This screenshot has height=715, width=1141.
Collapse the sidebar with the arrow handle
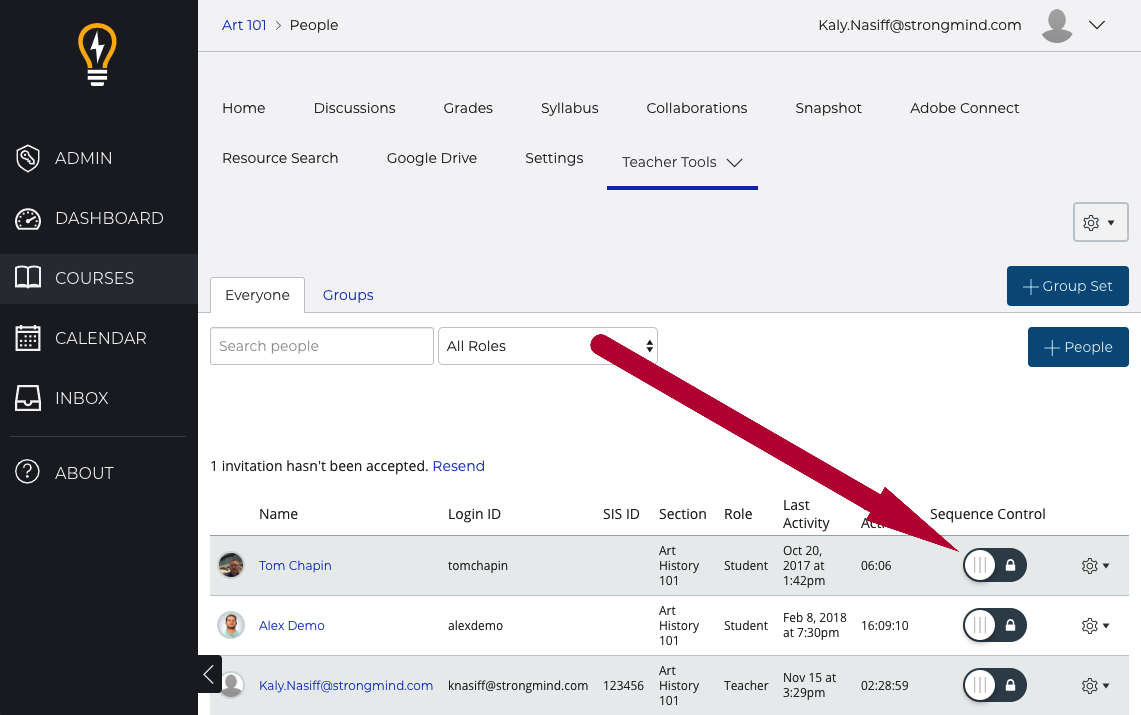point(208,674)
